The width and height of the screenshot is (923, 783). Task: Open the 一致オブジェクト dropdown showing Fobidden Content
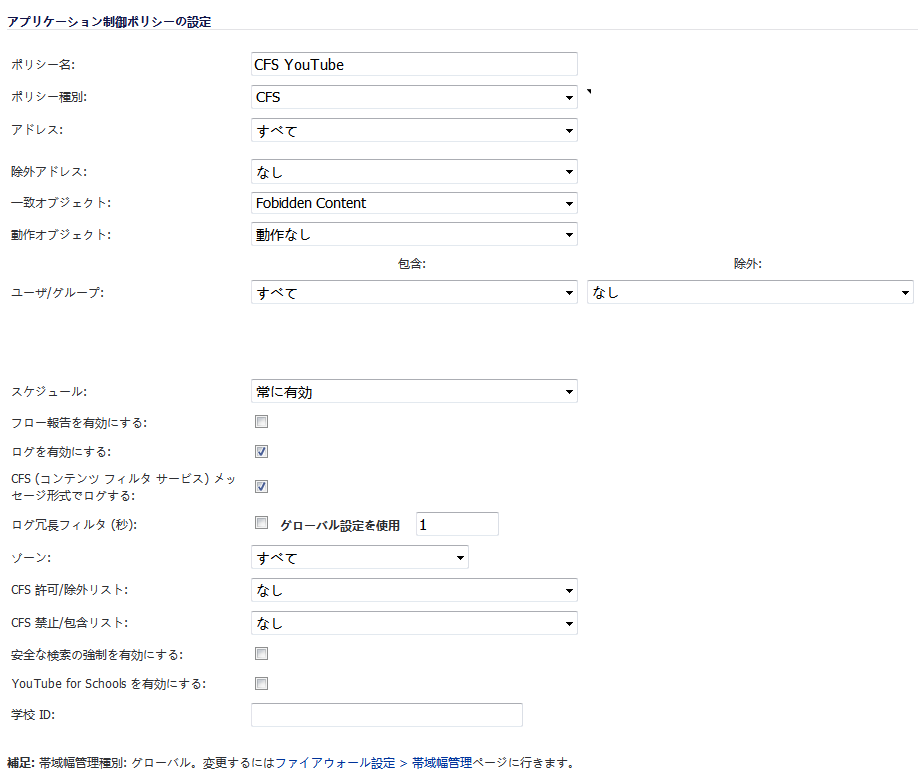click(x=414, y=203)
